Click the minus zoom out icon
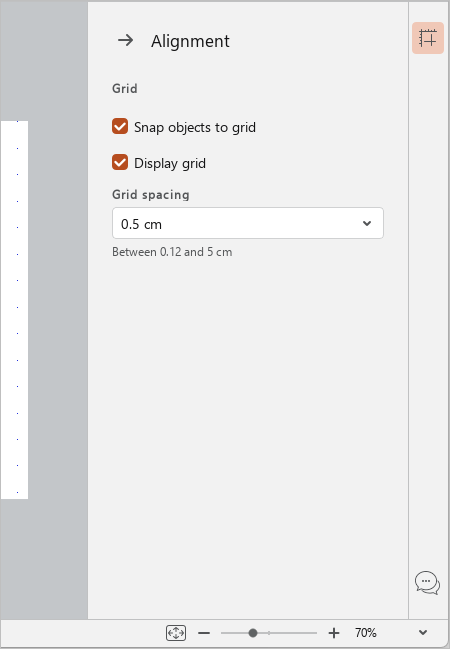Image resolution: width=450 pixels, height=649 pixels. (x=204, y=633)
